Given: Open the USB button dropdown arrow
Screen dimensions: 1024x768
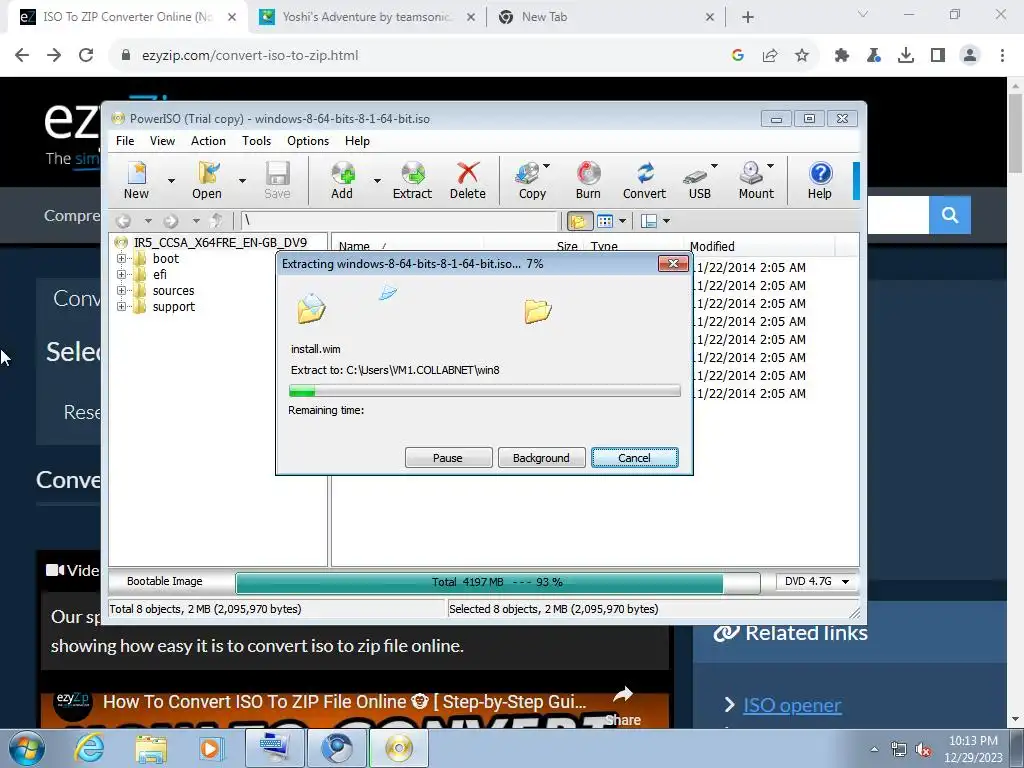Looking at the screenshot, I should (x=714, y=166).
